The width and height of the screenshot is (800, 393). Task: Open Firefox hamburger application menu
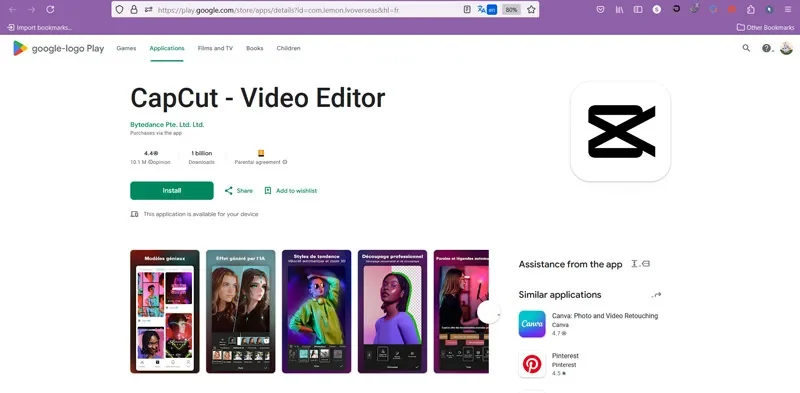[x=788, y=9]
